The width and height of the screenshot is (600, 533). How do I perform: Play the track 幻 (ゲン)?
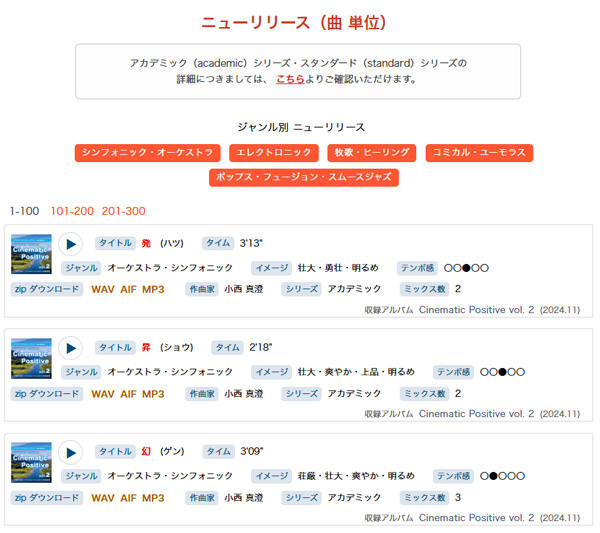pyautogui.click(x=70, y=452)
